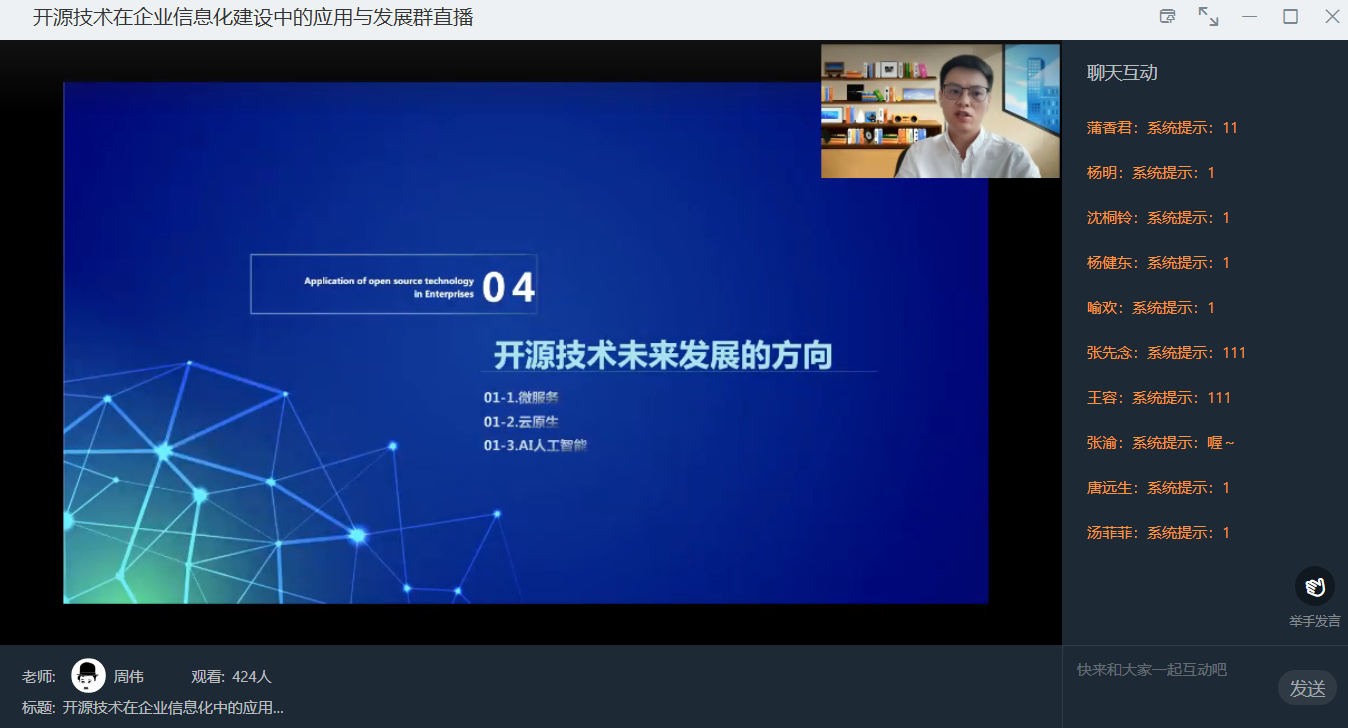Select 张渝's chat message
Screen dimensions: 1348x728
[x=1160, y=443]
